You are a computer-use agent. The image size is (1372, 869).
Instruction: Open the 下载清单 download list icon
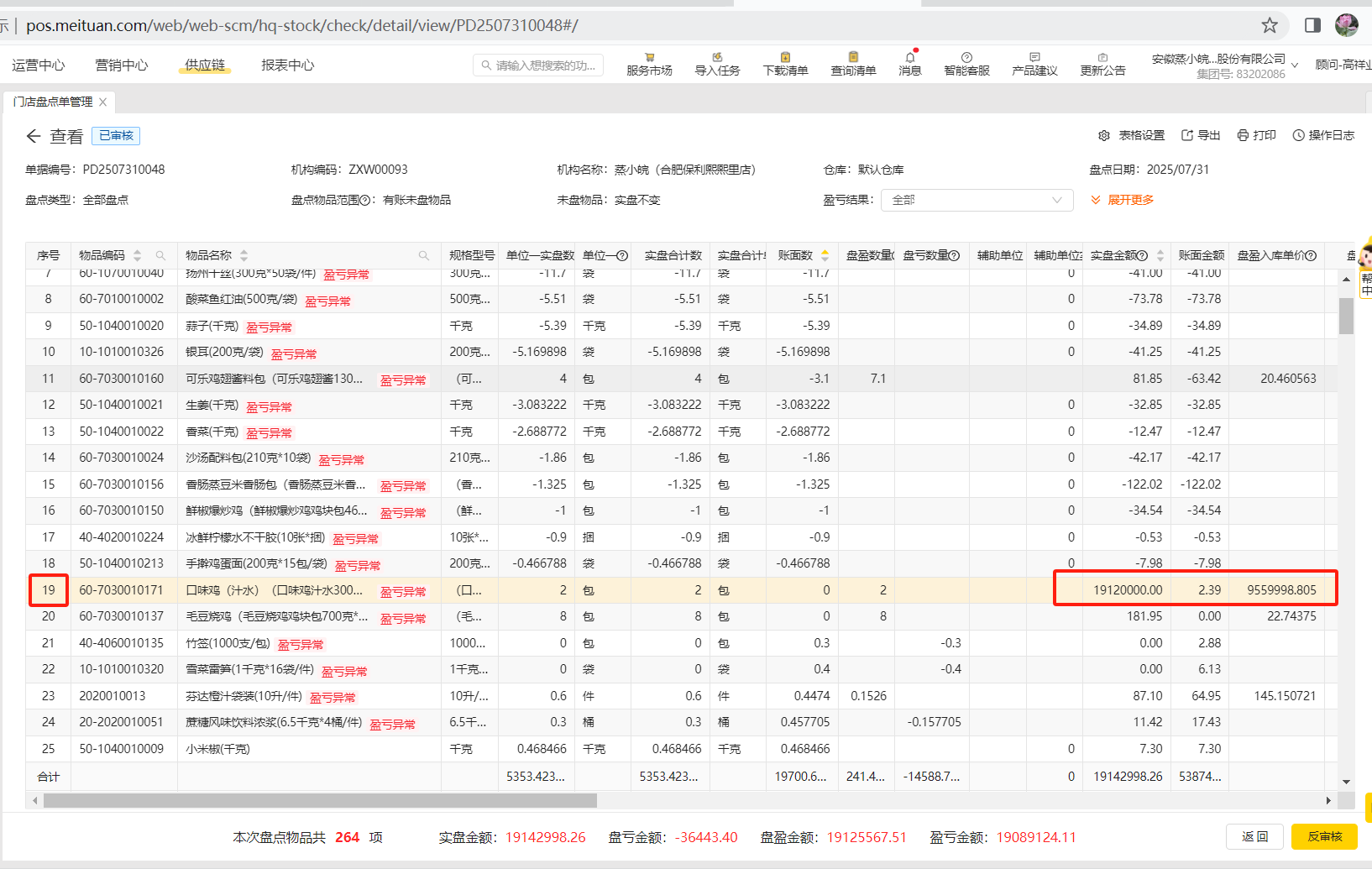785,59
